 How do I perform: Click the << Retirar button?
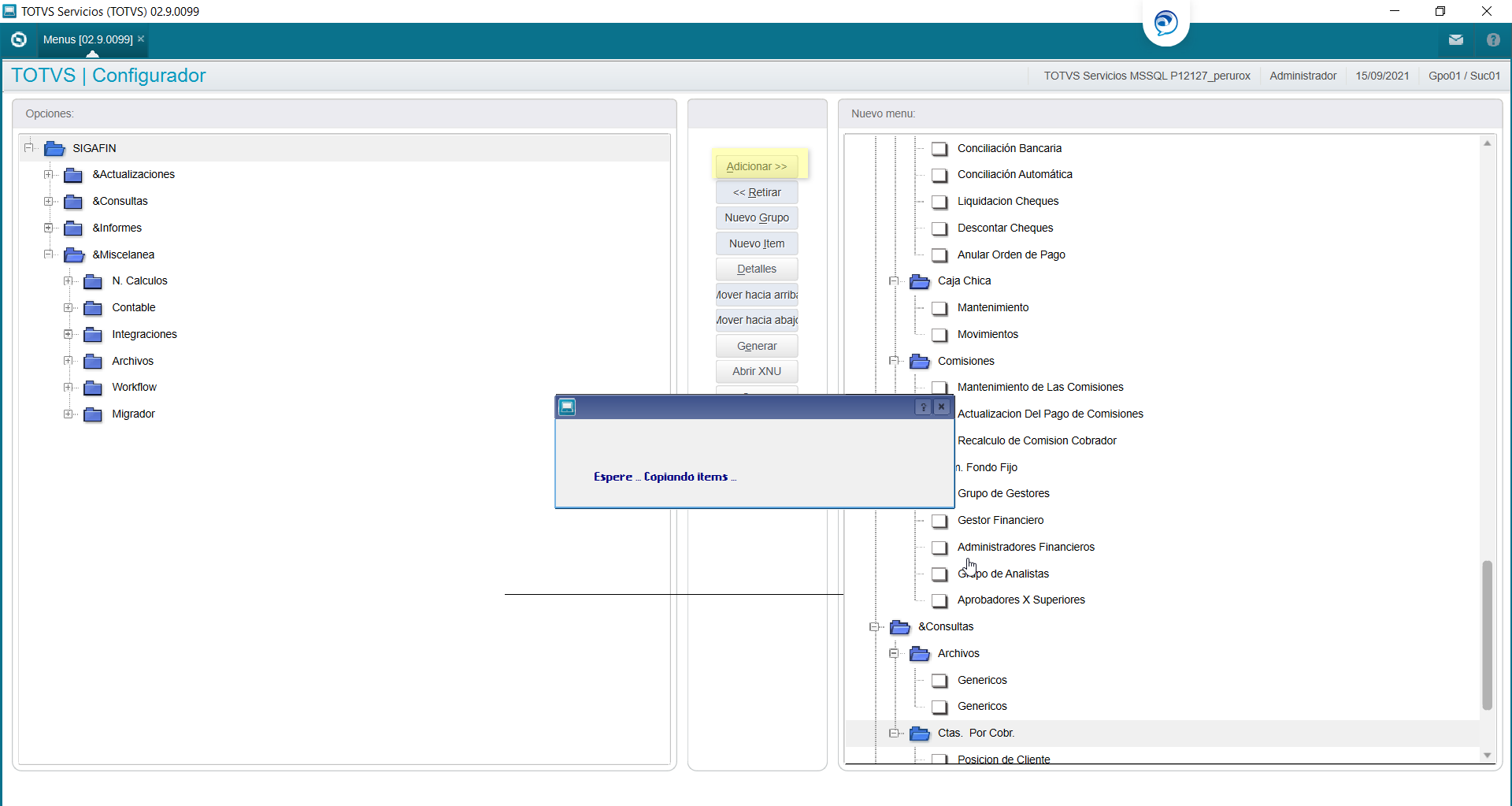757,192
